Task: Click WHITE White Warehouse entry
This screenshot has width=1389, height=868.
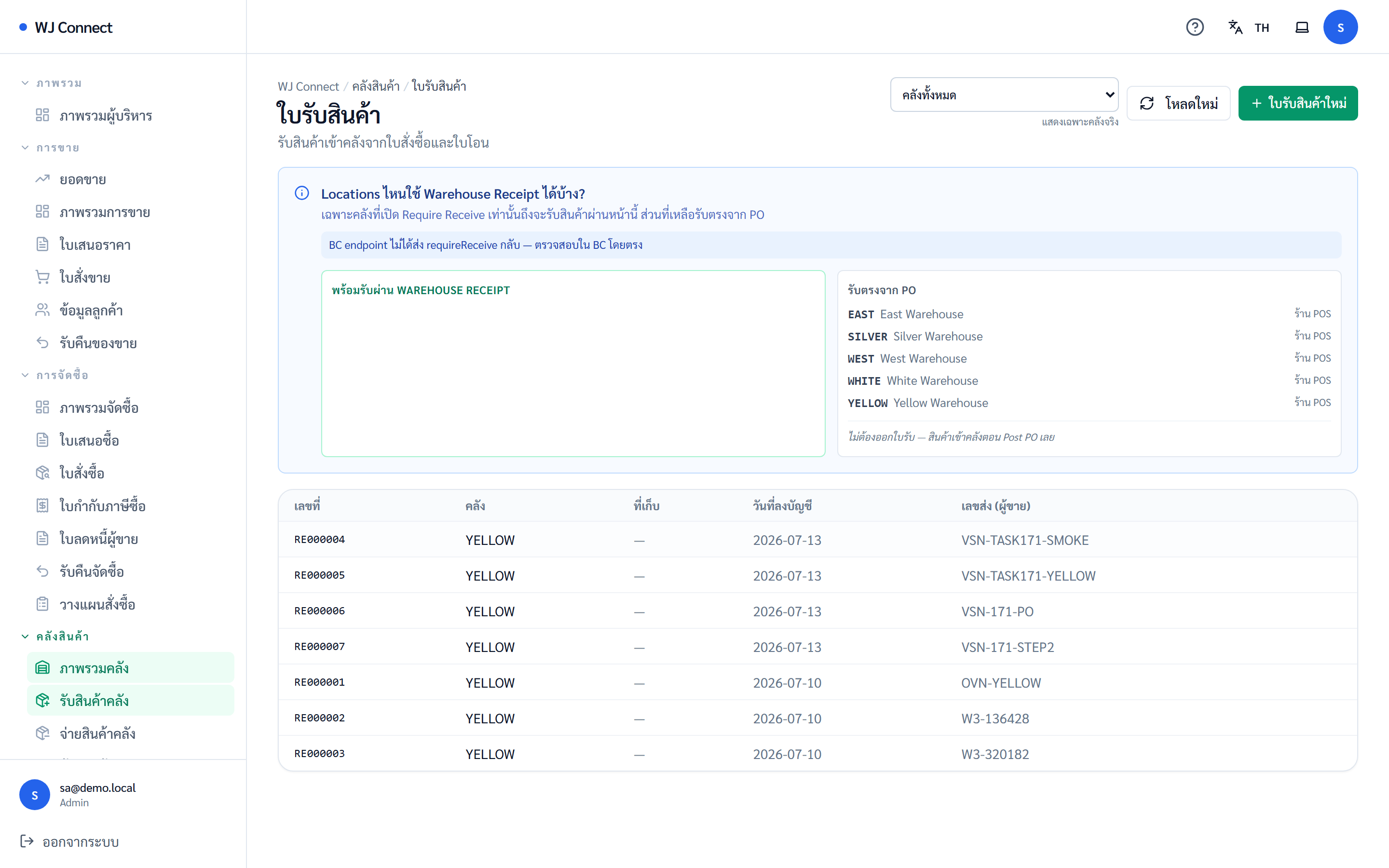Action: tap(1089, 380)
